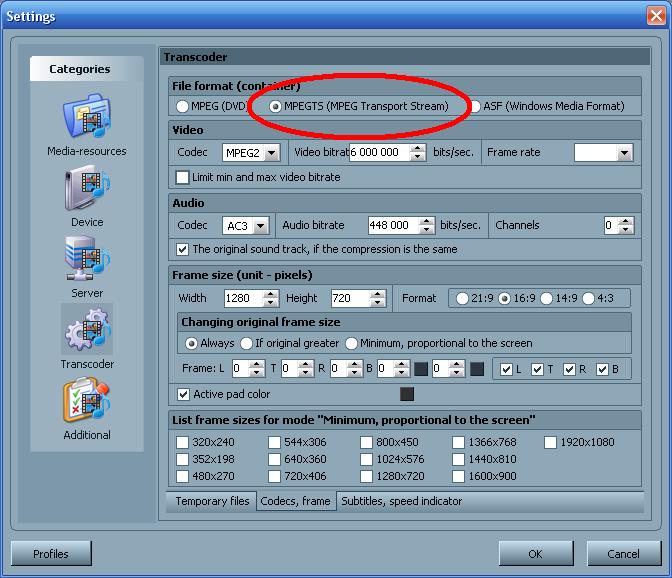672x578 pixels.
Task: Click the frame Width field
Action: pos(243,298)
